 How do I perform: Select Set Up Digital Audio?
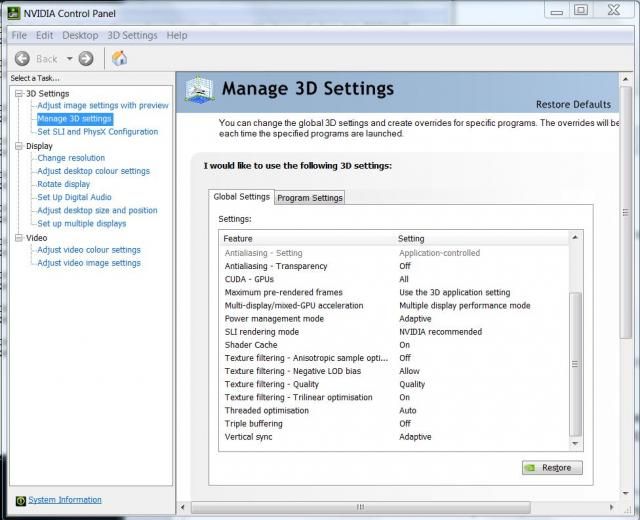(x=74, y=197)
